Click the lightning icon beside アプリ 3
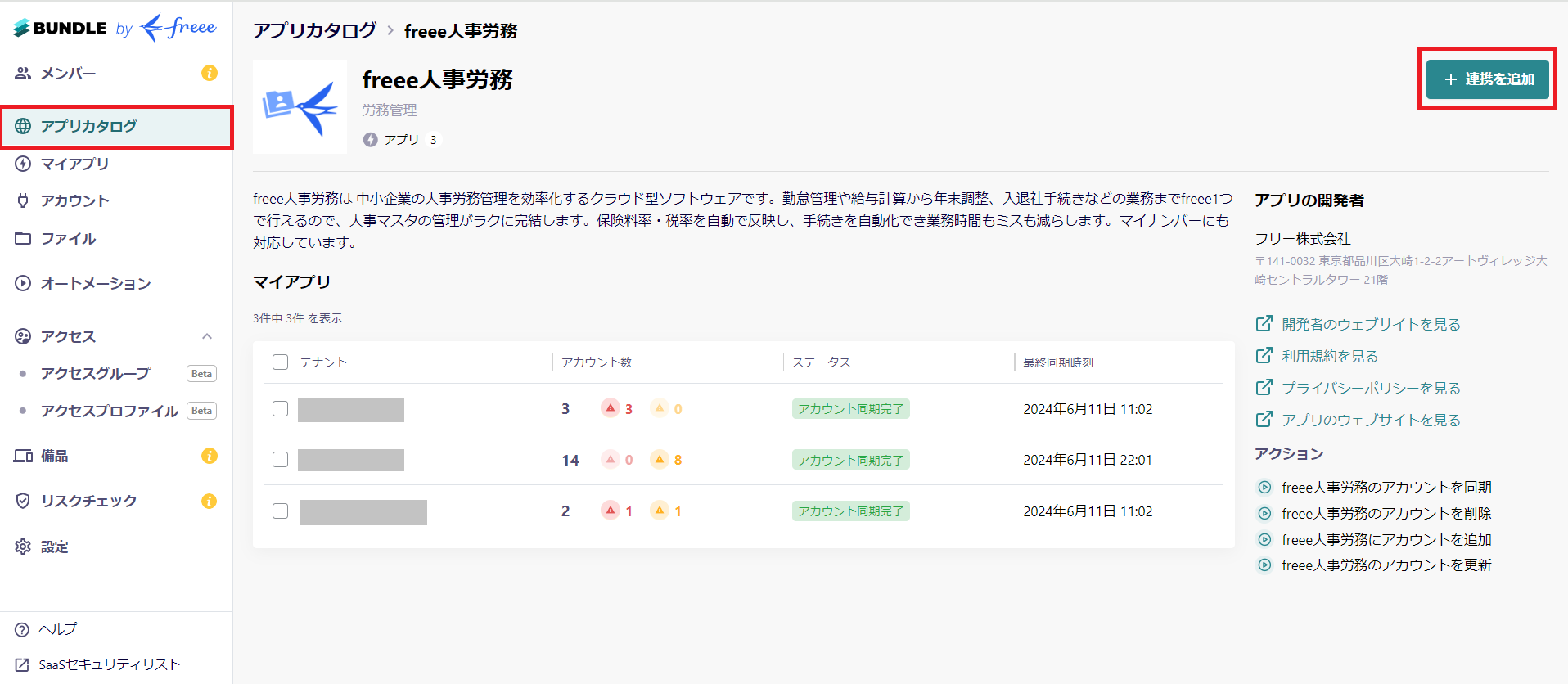This screenshot has width=1568, height=684. tap(370, 140)
